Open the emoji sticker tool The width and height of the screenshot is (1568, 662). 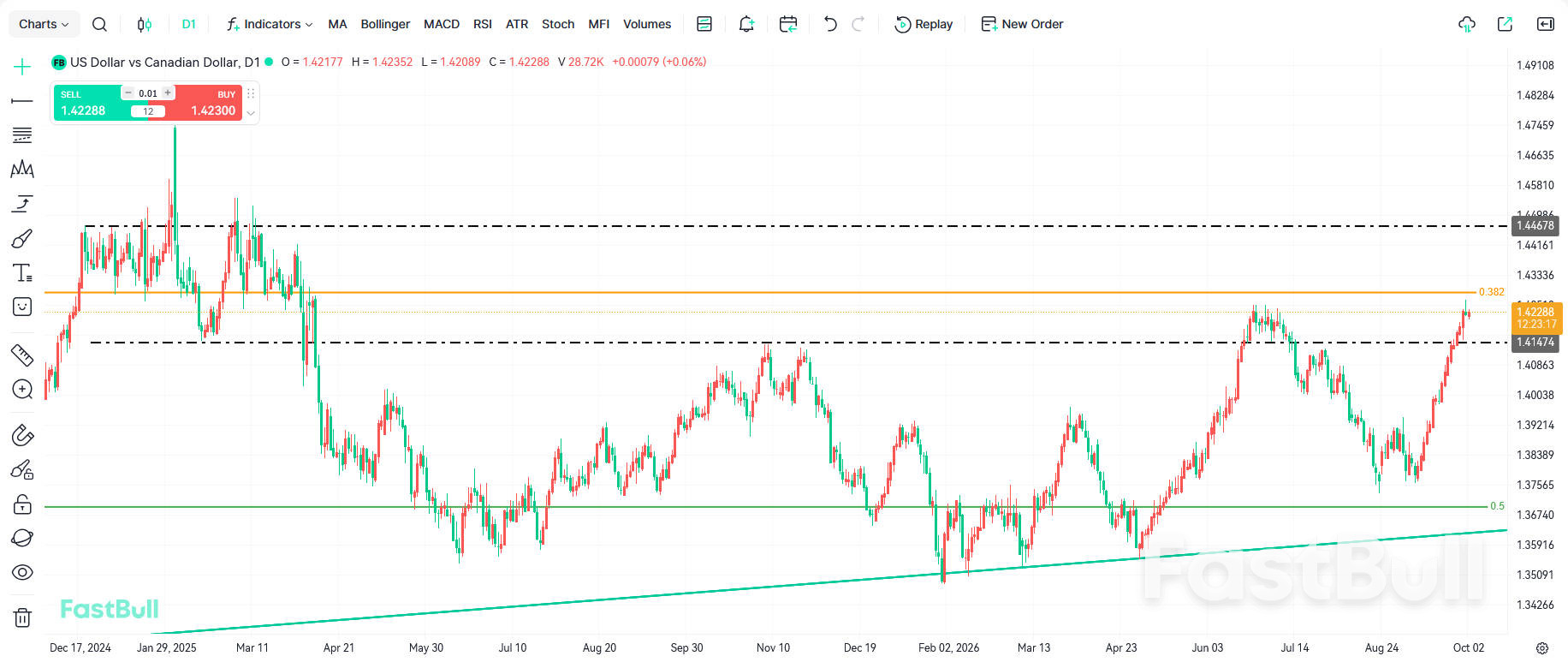(x=22, y=307)
